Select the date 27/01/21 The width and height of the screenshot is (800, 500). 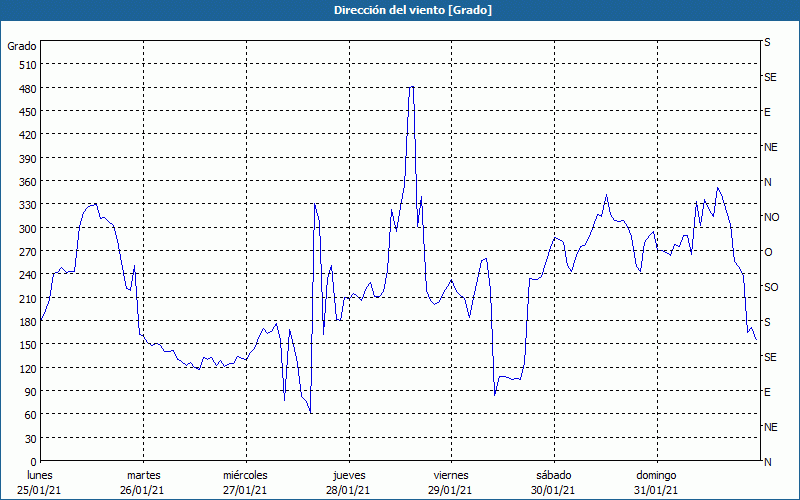coord(245,490)
